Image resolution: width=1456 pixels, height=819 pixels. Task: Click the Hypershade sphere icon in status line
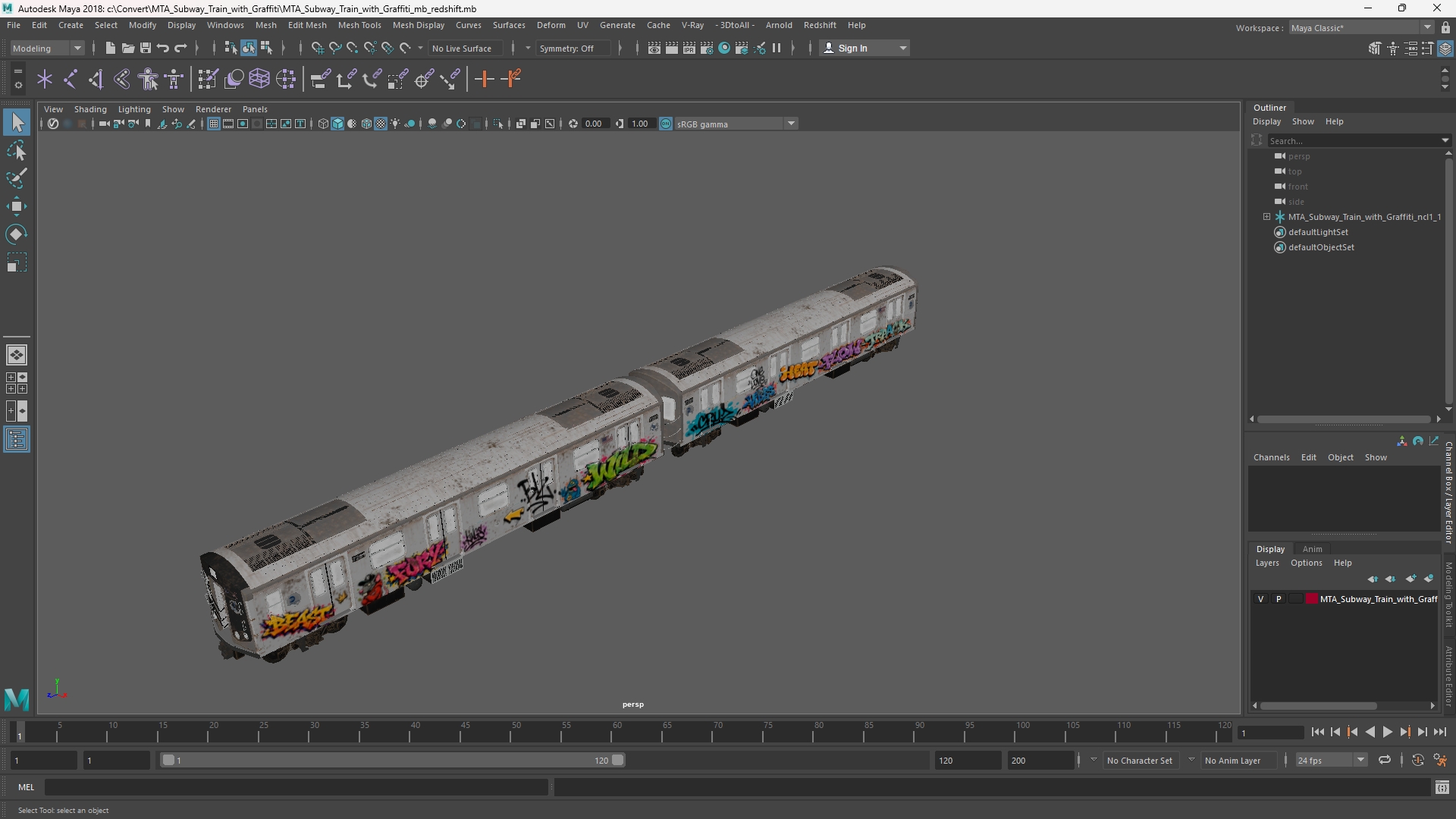click(x=724, y=48)
